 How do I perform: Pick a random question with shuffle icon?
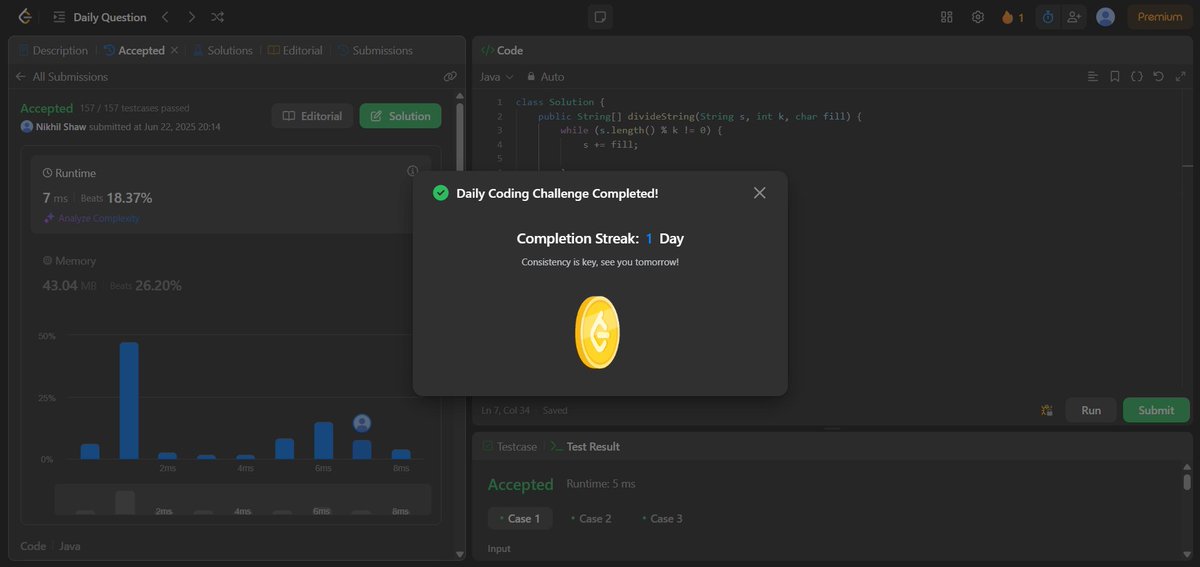click(218, 17)
